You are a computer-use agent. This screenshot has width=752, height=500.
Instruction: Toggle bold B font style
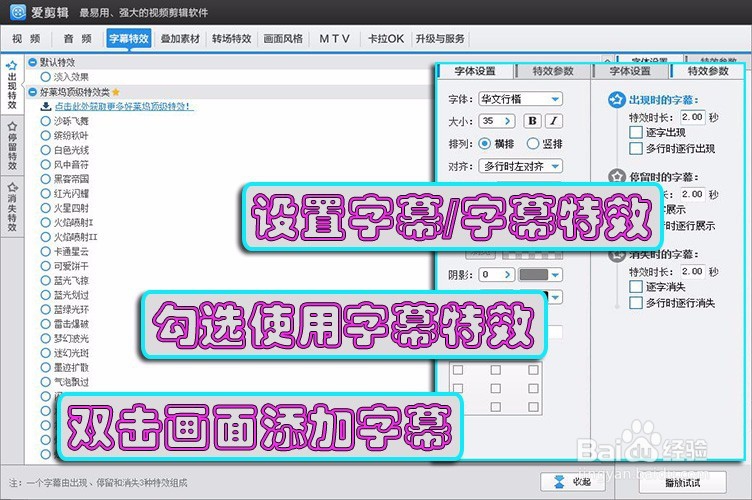point(532,121)
